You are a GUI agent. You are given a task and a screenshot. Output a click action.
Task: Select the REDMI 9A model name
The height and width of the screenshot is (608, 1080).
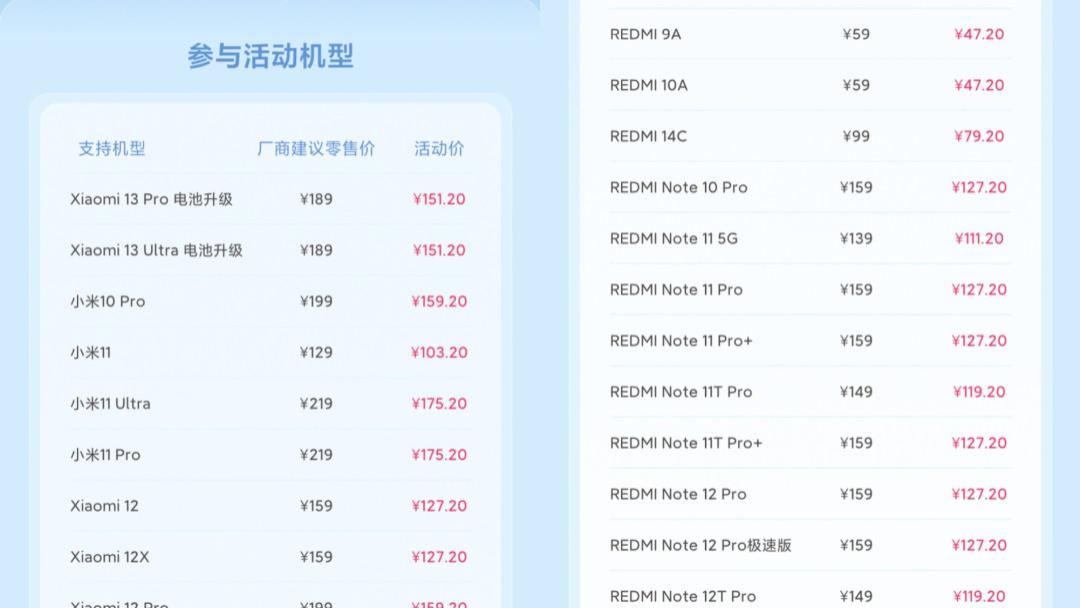pyautogui.click(x=645, y=34)
